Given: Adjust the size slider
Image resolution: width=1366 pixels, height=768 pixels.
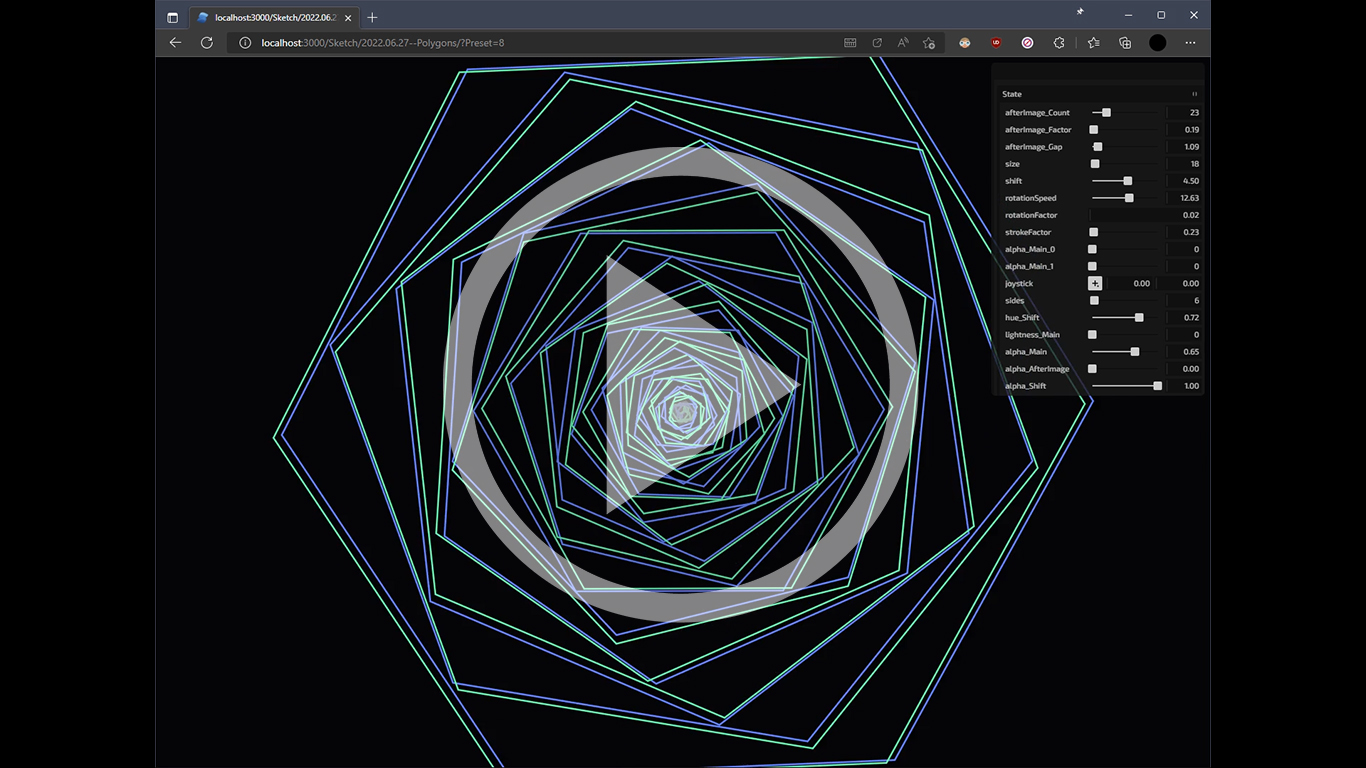Looking at the screenshot, I should tap(1127, 164).
